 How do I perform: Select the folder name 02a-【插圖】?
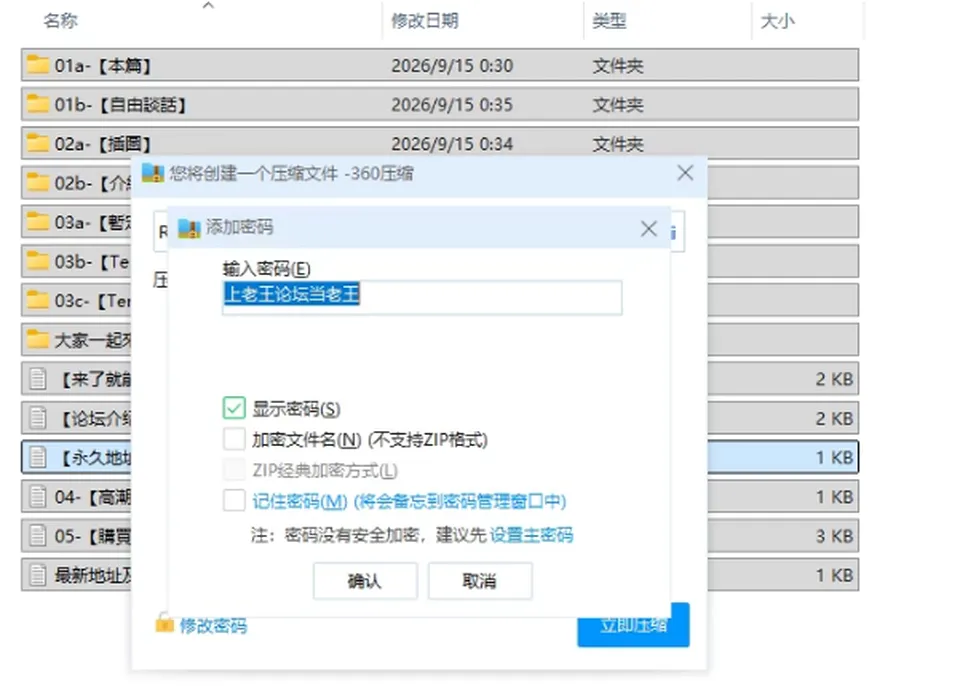102,144
